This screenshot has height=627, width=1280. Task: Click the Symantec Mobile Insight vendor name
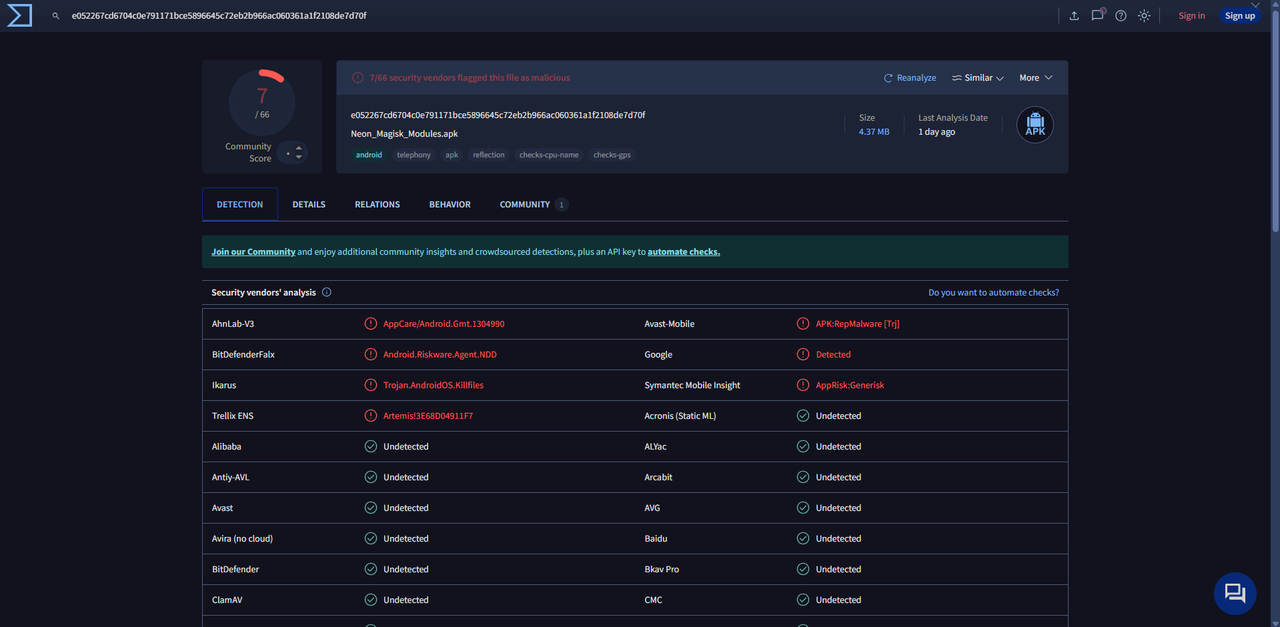coord(692,385)
